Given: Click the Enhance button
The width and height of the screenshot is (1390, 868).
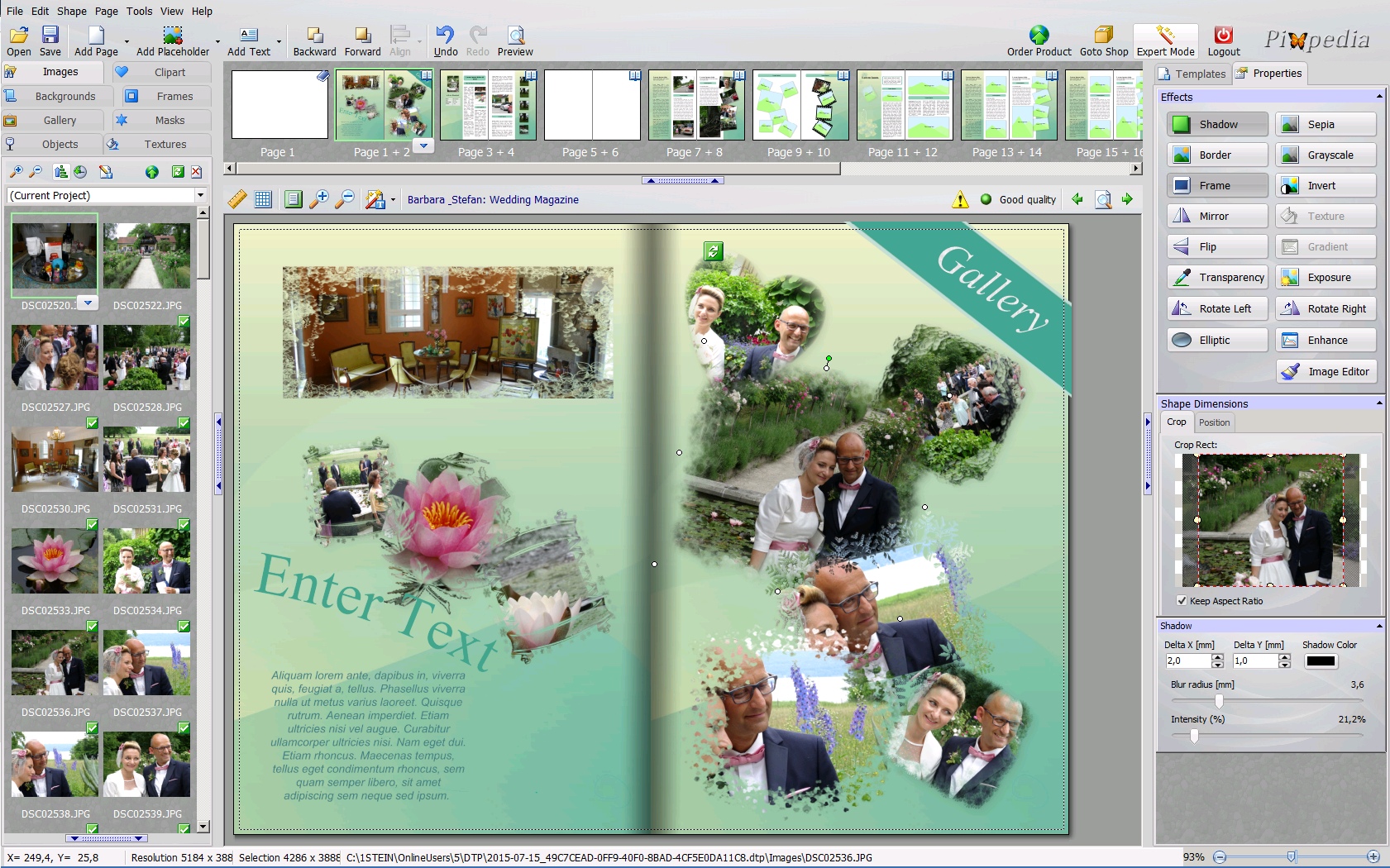Looking at the screenshot, I should point(1326,340).
